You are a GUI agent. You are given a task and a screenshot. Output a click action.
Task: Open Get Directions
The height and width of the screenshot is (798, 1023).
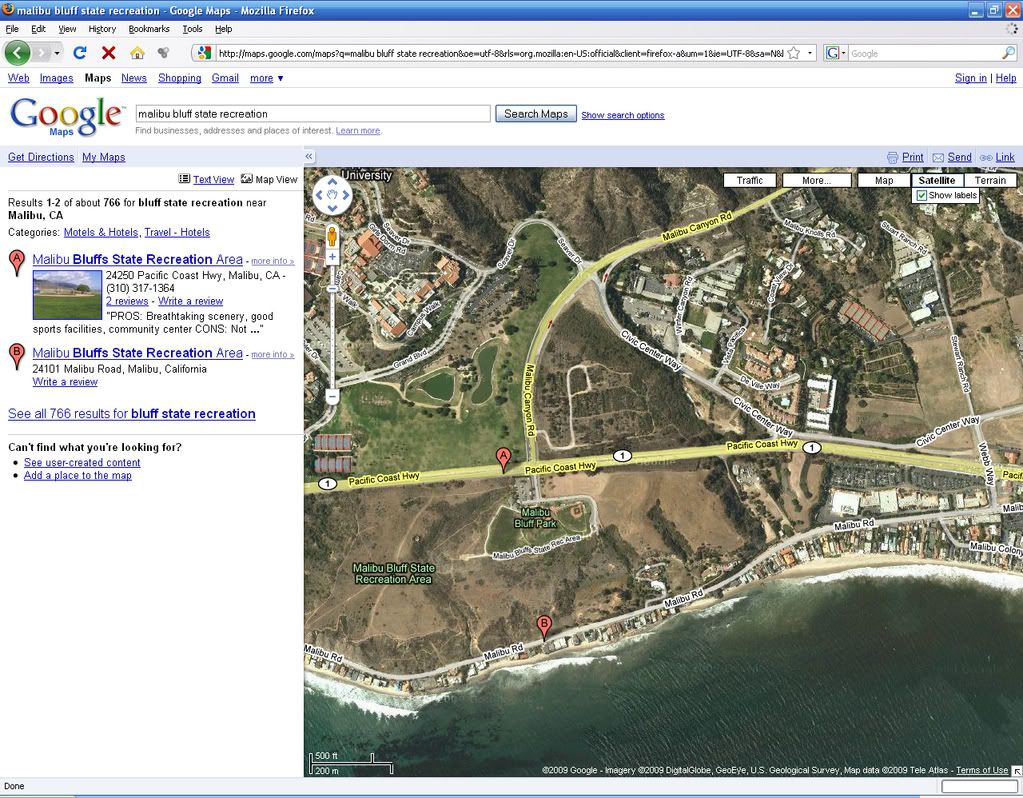click(x=40, y=157)
